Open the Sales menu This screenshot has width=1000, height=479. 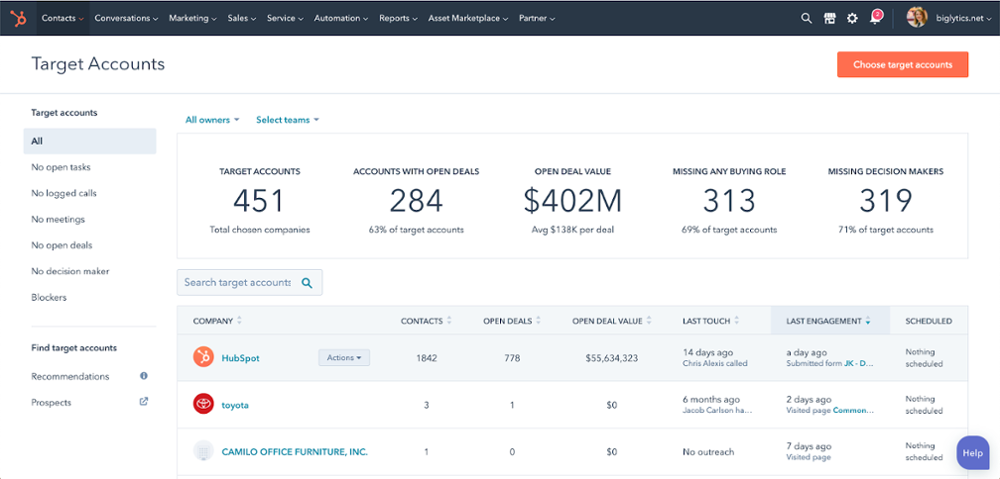coord(242,18)
